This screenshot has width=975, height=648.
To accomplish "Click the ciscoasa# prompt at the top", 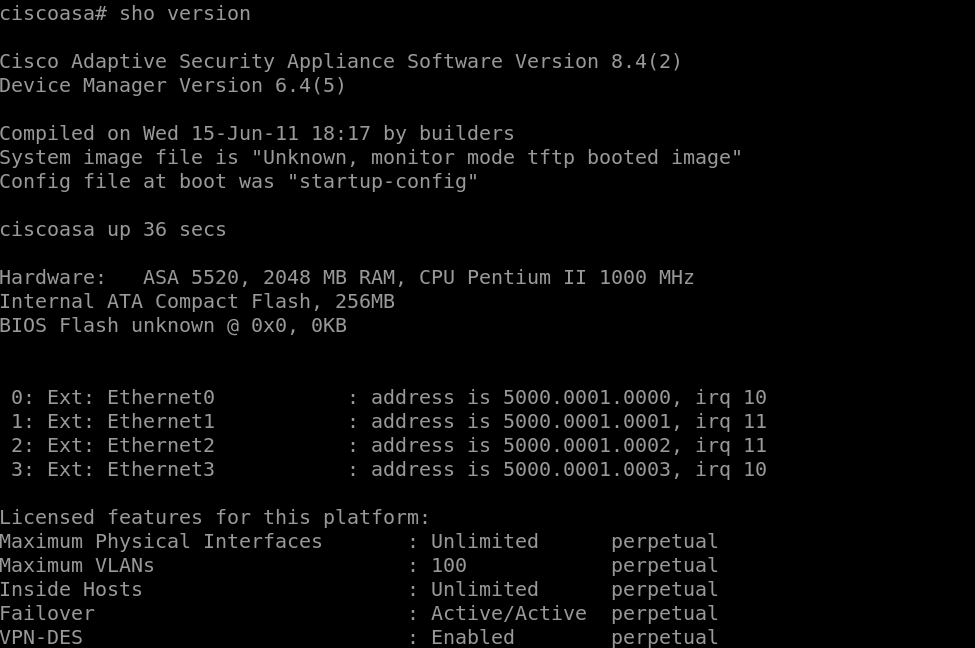I will coord(53,13).
